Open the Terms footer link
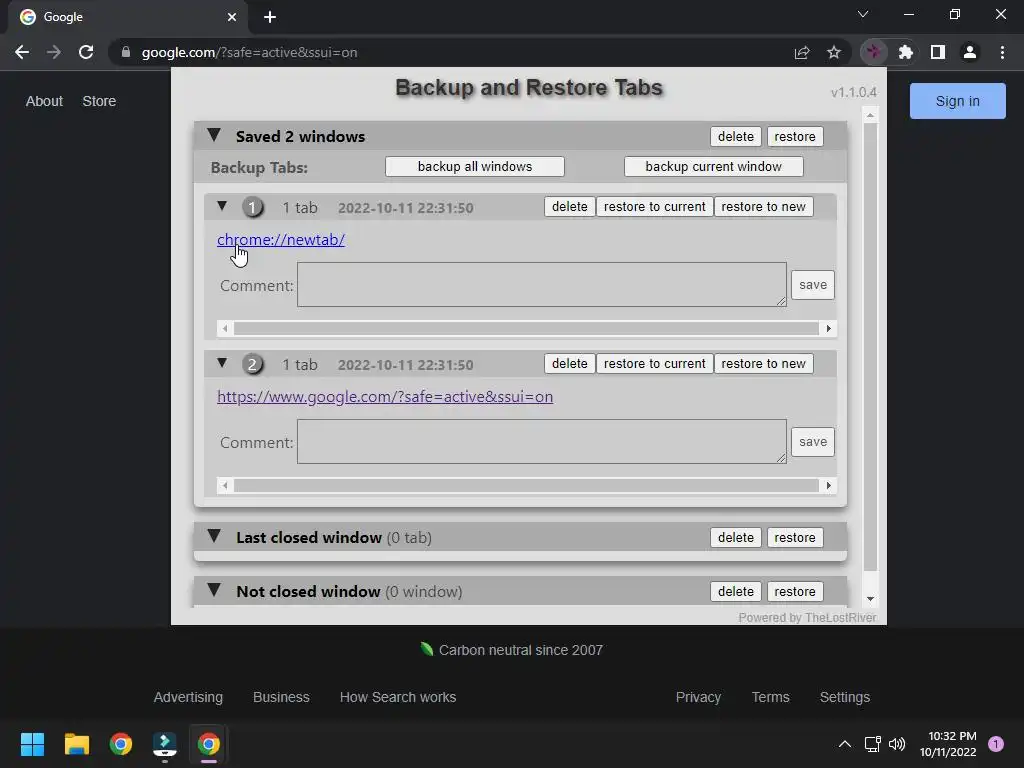 [770, 697]
